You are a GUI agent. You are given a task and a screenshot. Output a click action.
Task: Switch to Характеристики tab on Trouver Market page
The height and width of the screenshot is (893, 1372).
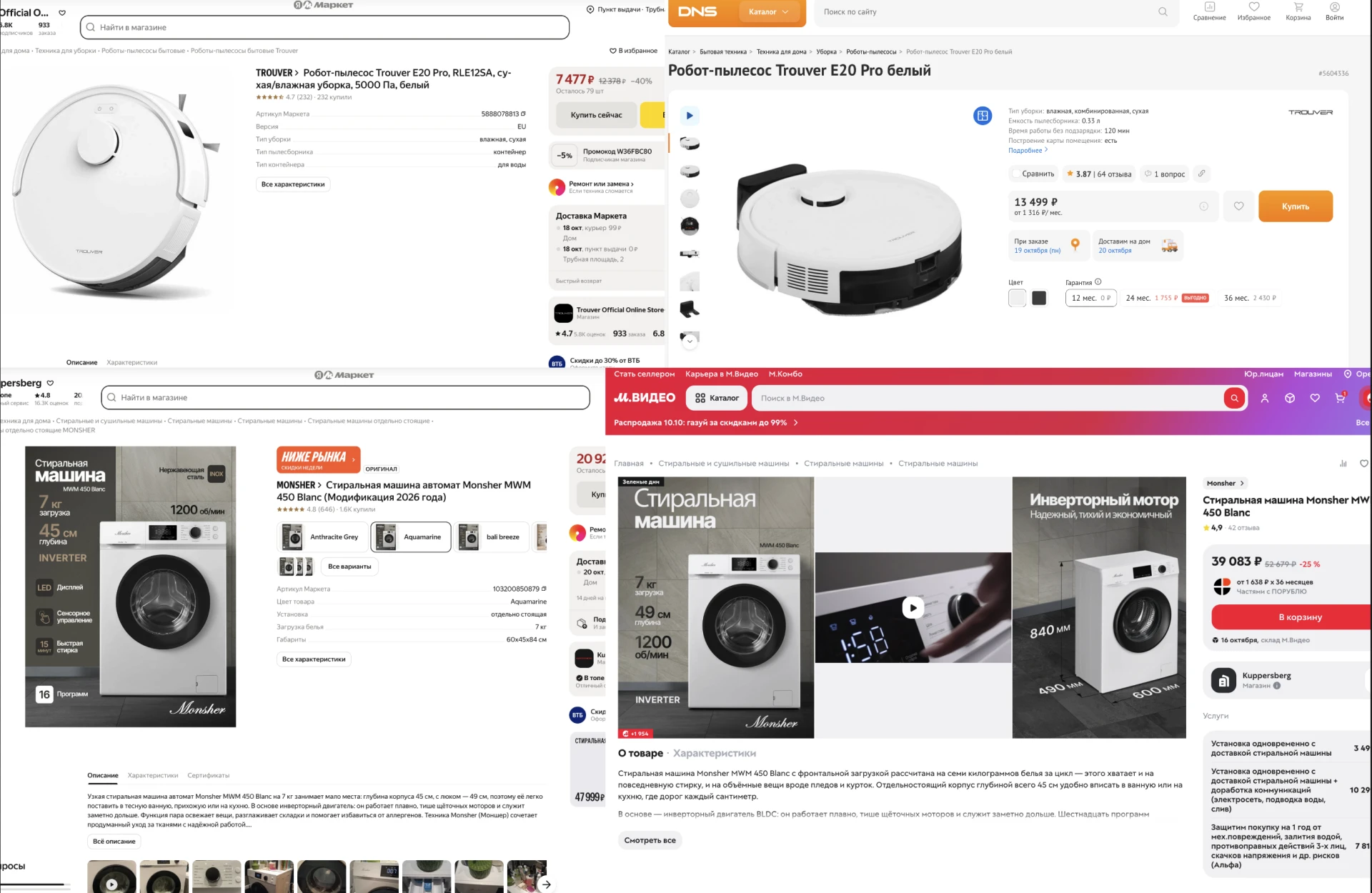coord(131,362)
